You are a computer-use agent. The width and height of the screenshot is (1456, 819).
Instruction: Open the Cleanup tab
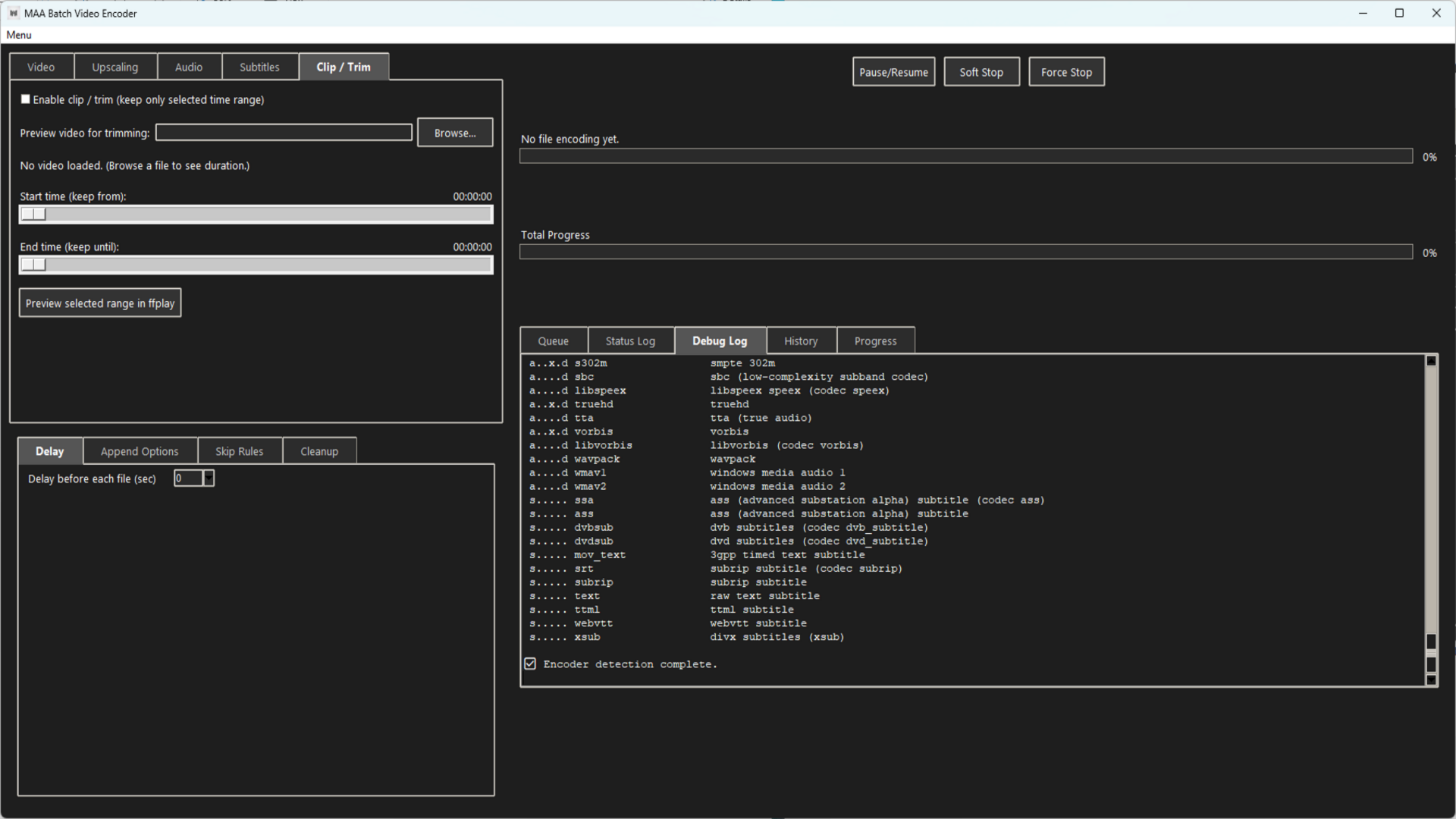(x=319, y=450)
